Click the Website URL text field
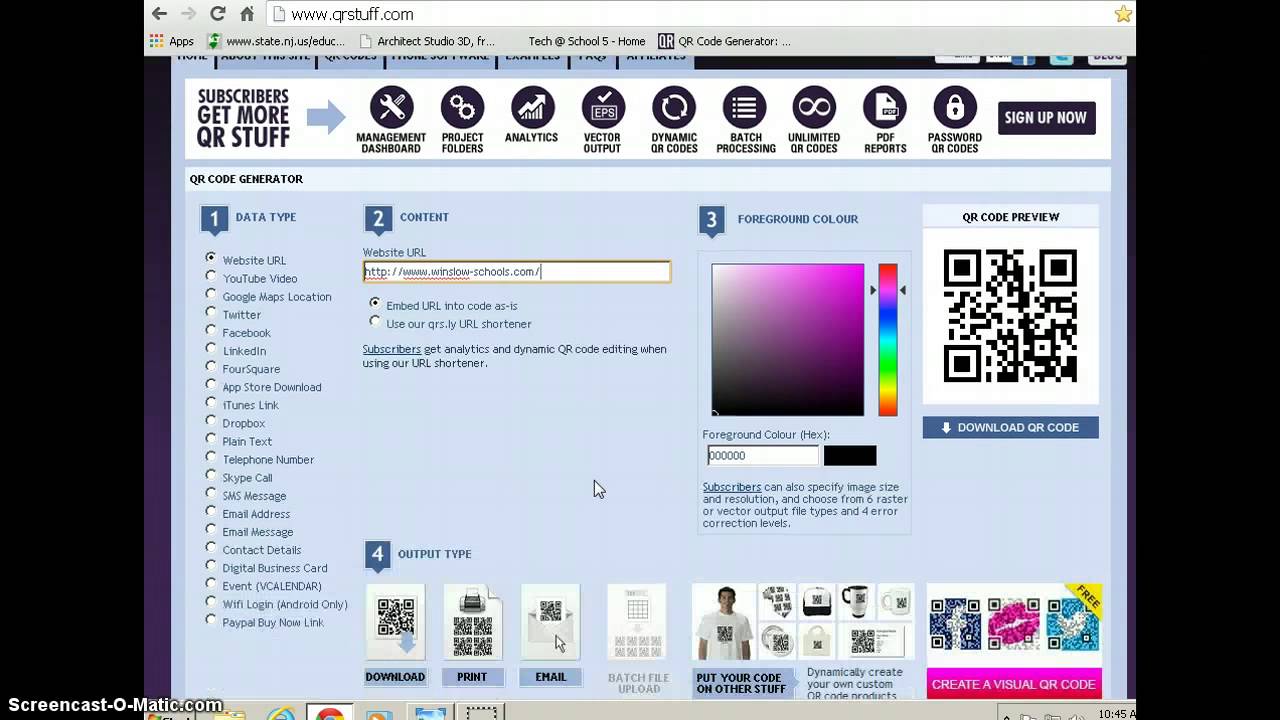1280x720 pixels. 516,272
